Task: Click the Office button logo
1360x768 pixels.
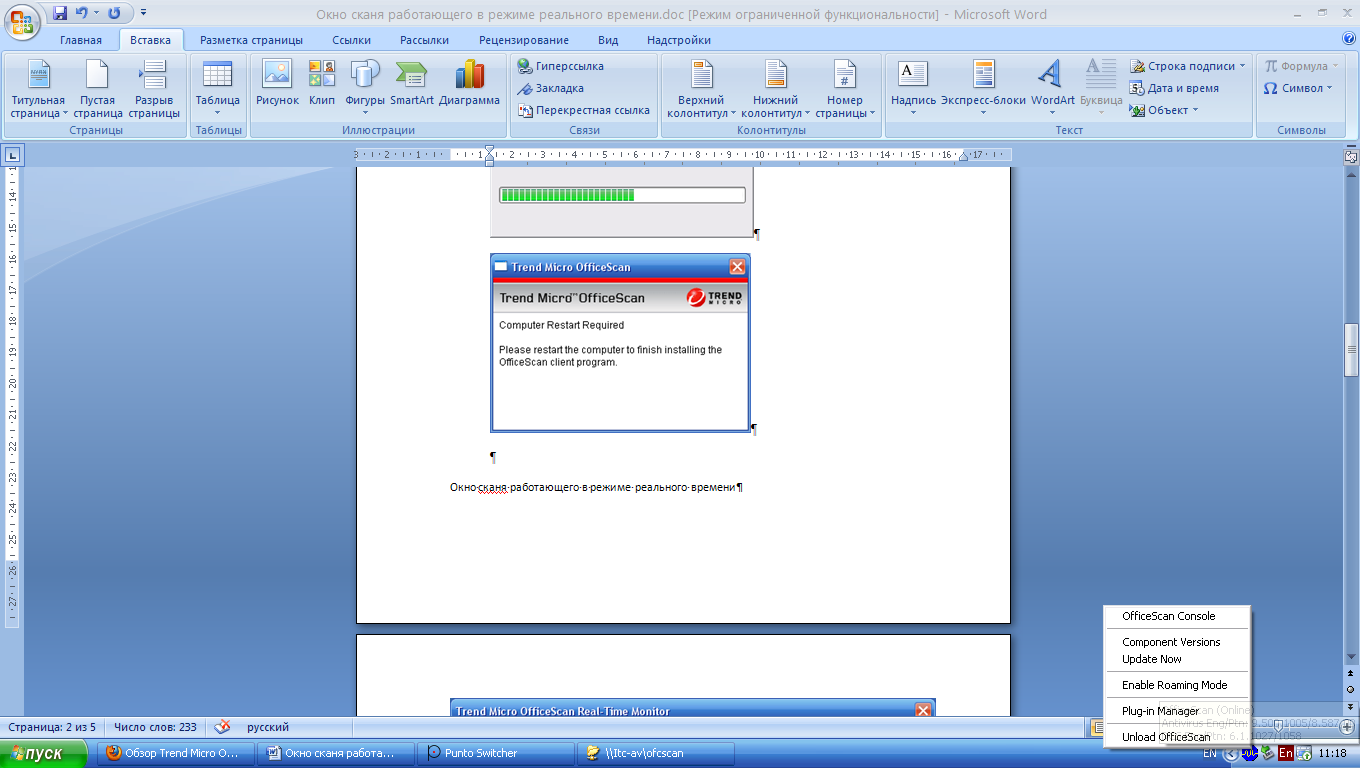Action: (x=22, y=20)
